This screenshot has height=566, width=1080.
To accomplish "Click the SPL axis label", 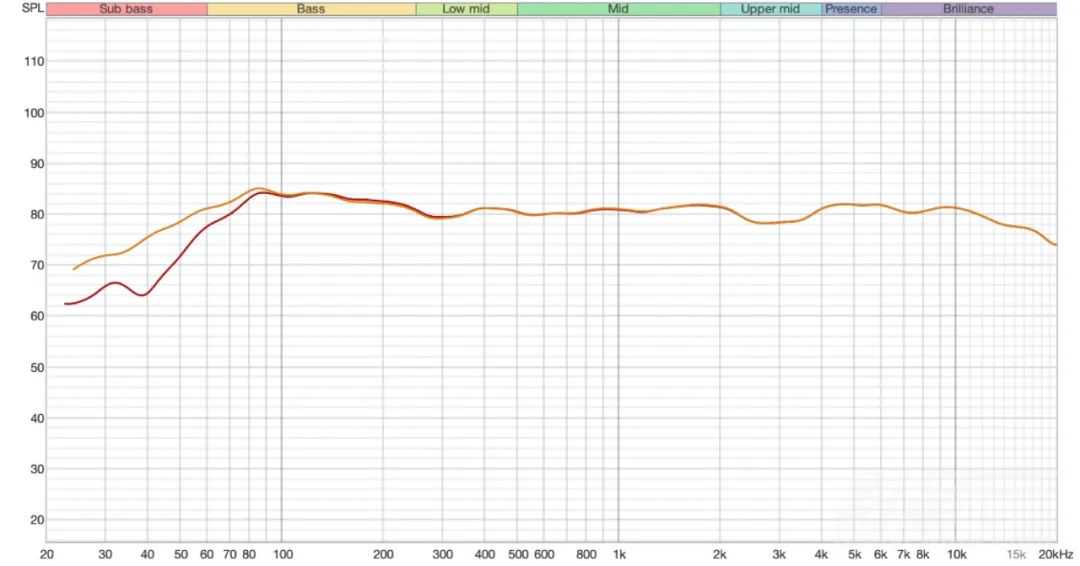I will 20,8.
